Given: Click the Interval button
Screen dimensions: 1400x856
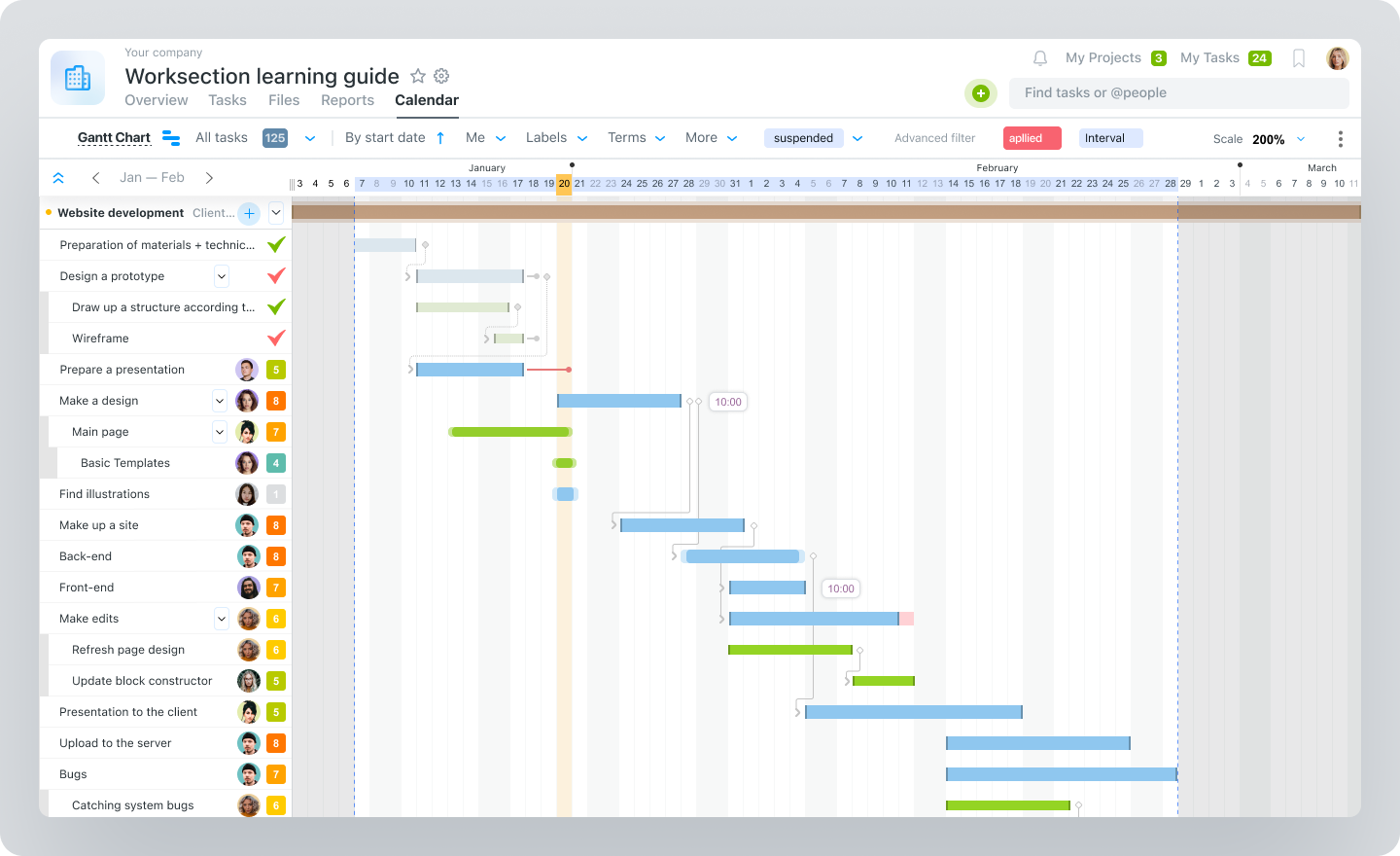Looking at the screenshot, I should tap(1110, 137).
